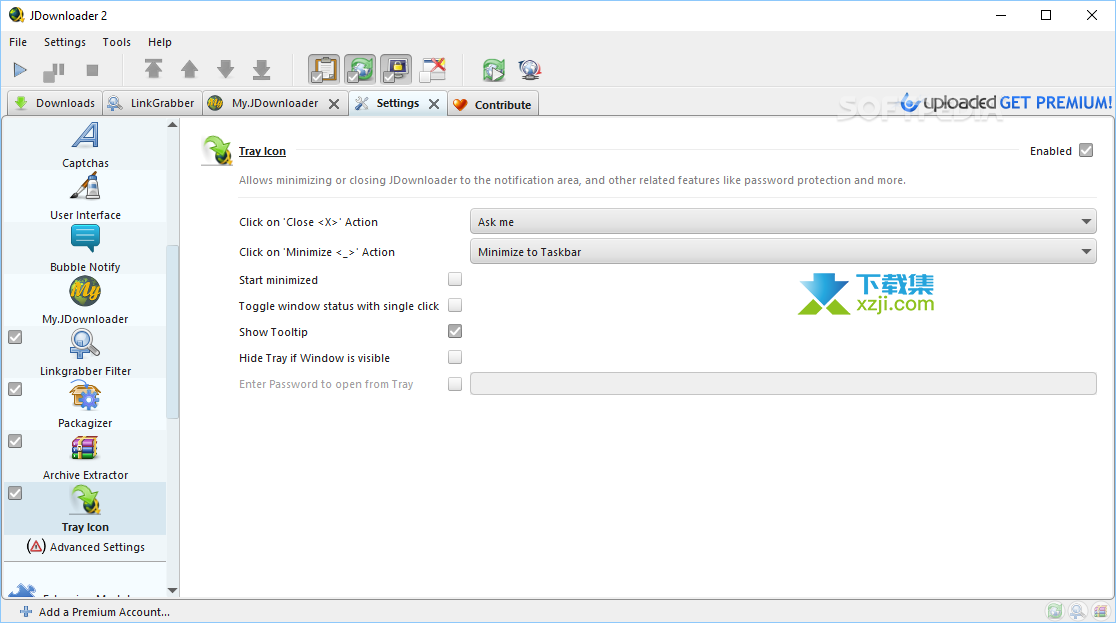
Task: Open the Tools menu
Action: tap(117, 42)
